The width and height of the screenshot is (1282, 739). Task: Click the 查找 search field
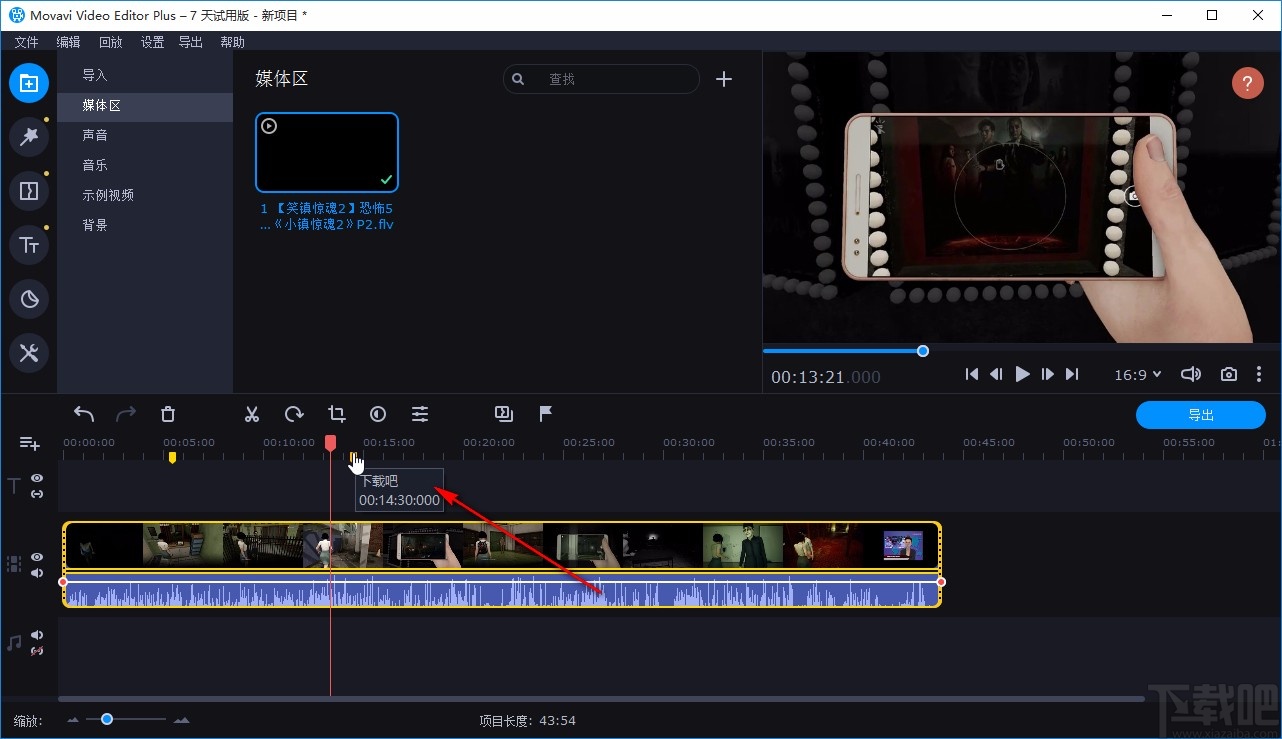tap(601, 79)
